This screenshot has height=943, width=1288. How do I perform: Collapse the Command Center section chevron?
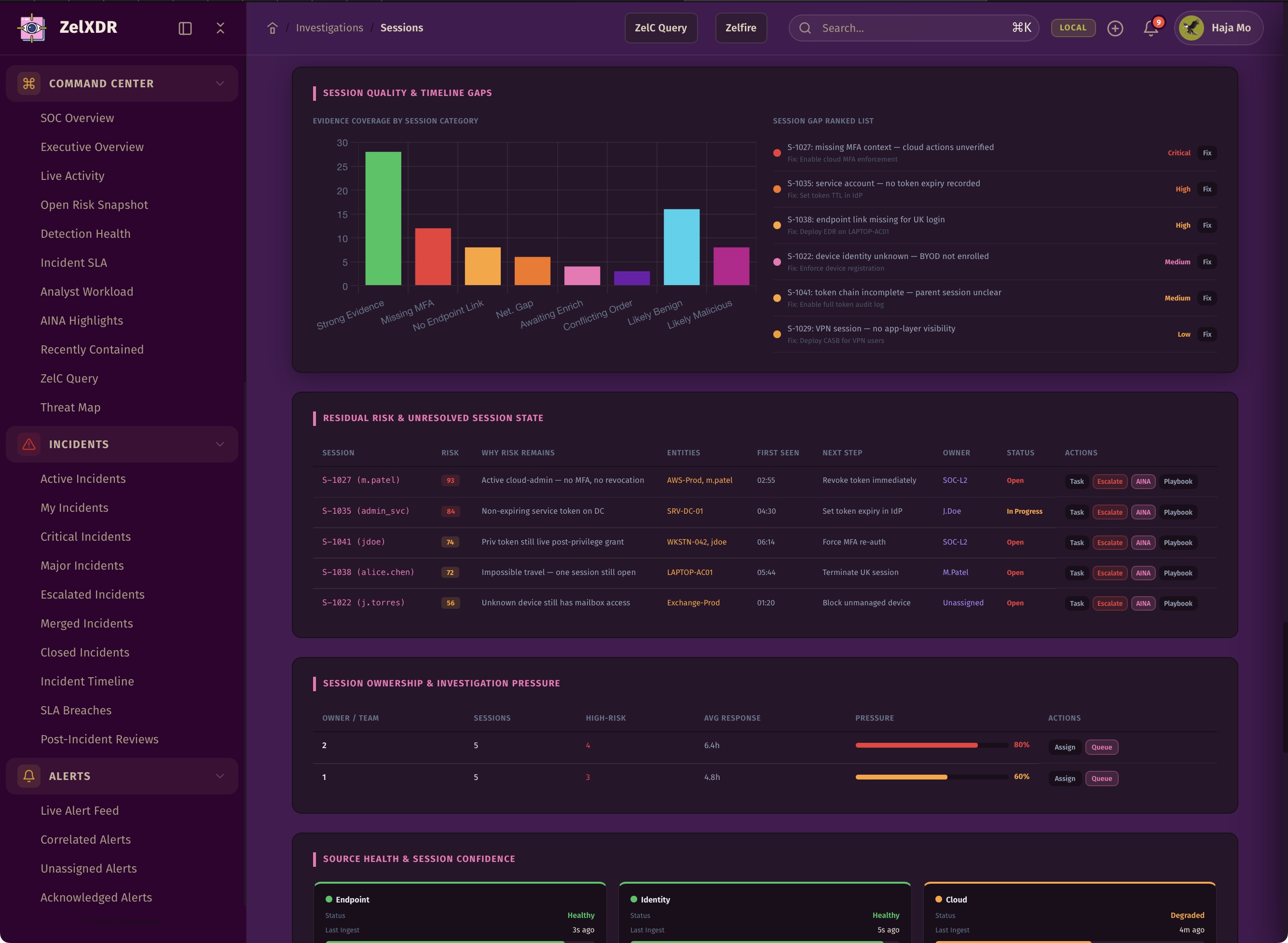(220, 83)
